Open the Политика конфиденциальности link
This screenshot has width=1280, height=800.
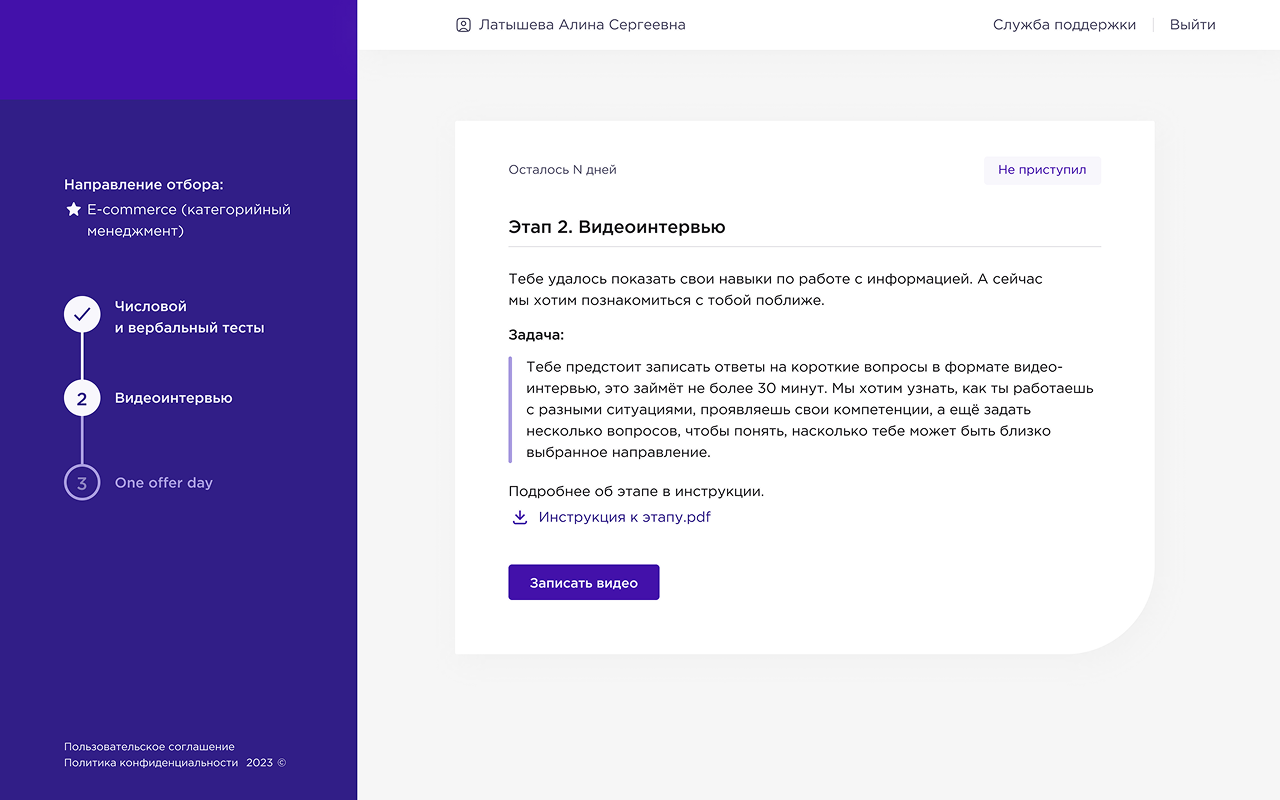pos(151,763)
